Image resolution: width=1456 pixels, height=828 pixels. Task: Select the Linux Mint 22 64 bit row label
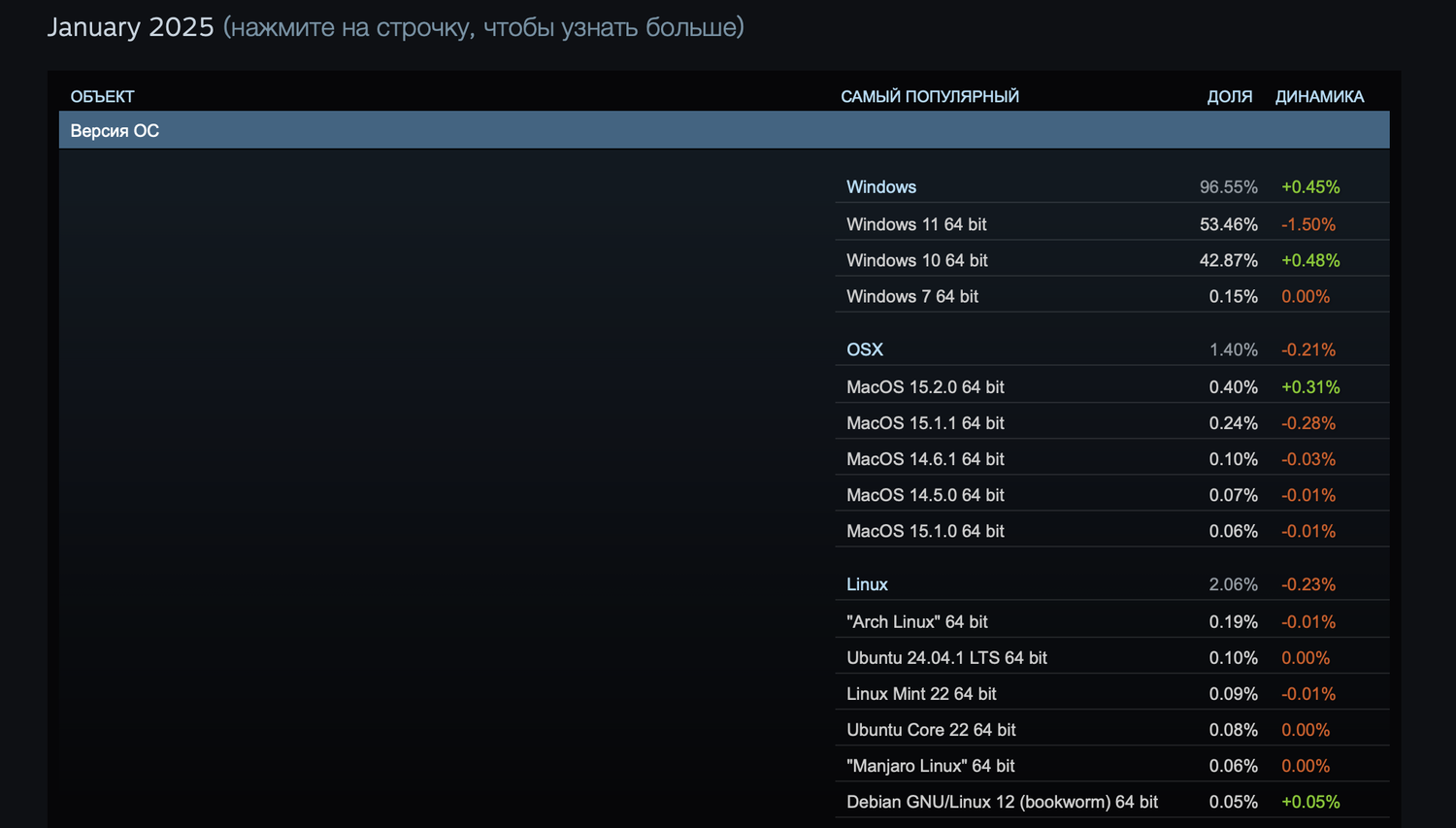[x=921, y=693]
